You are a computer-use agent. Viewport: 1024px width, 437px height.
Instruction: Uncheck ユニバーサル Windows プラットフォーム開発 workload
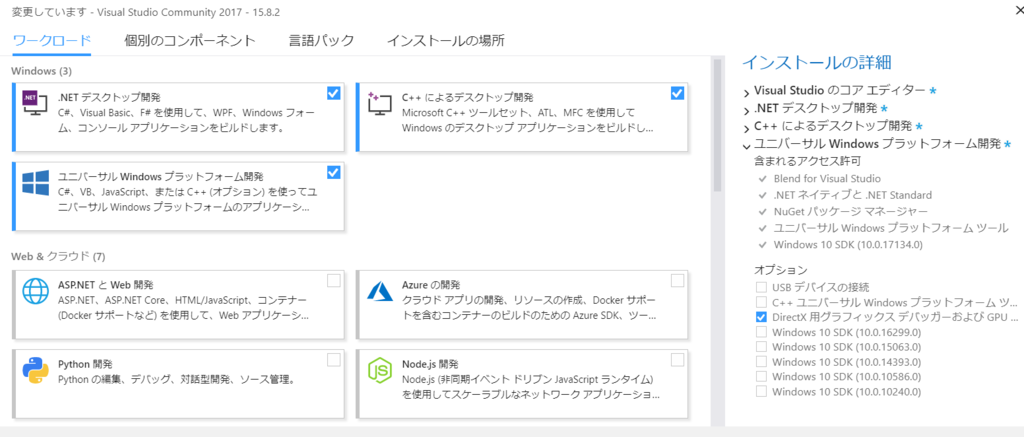click(334, 172)
